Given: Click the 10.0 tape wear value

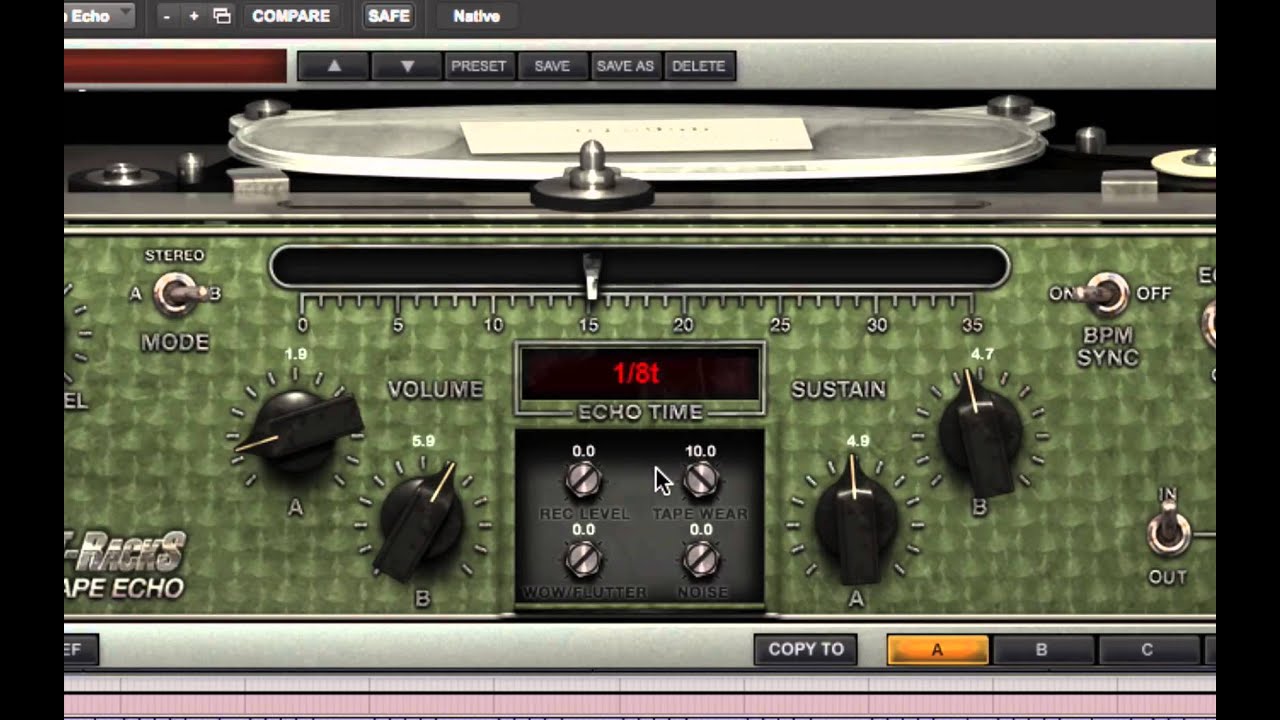Looking at the screenshot, I should [700, 451].
